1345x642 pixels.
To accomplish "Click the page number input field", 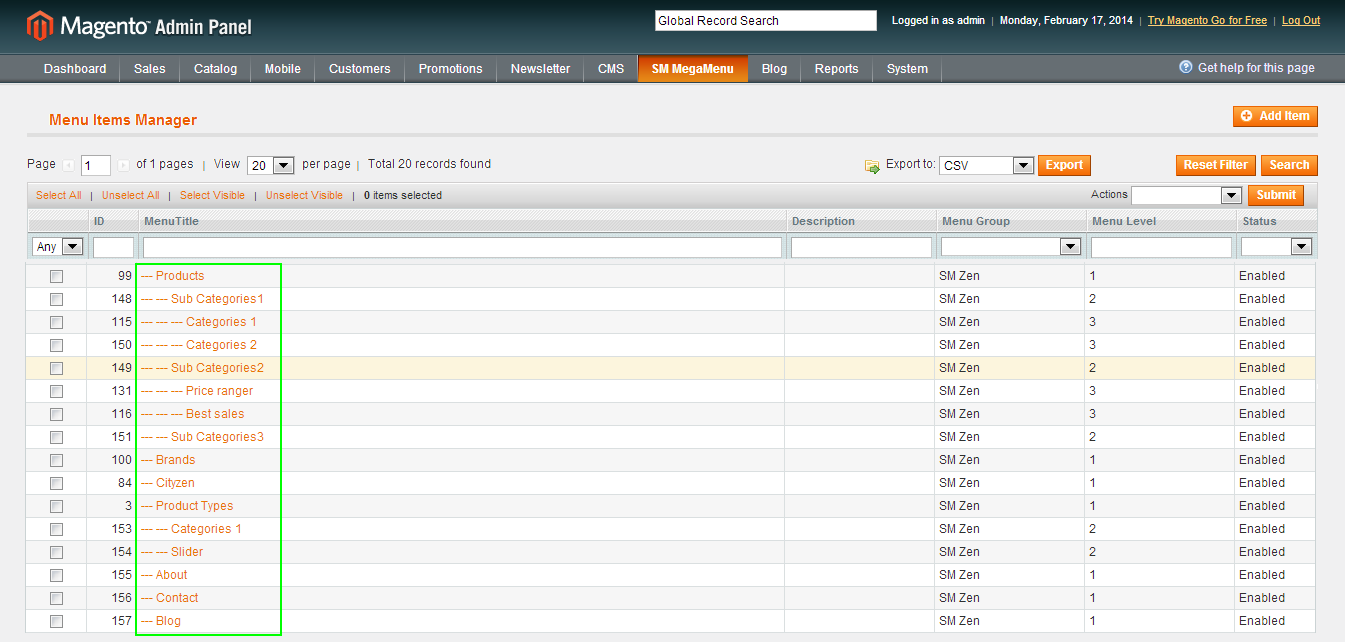I will coord(96,166).
